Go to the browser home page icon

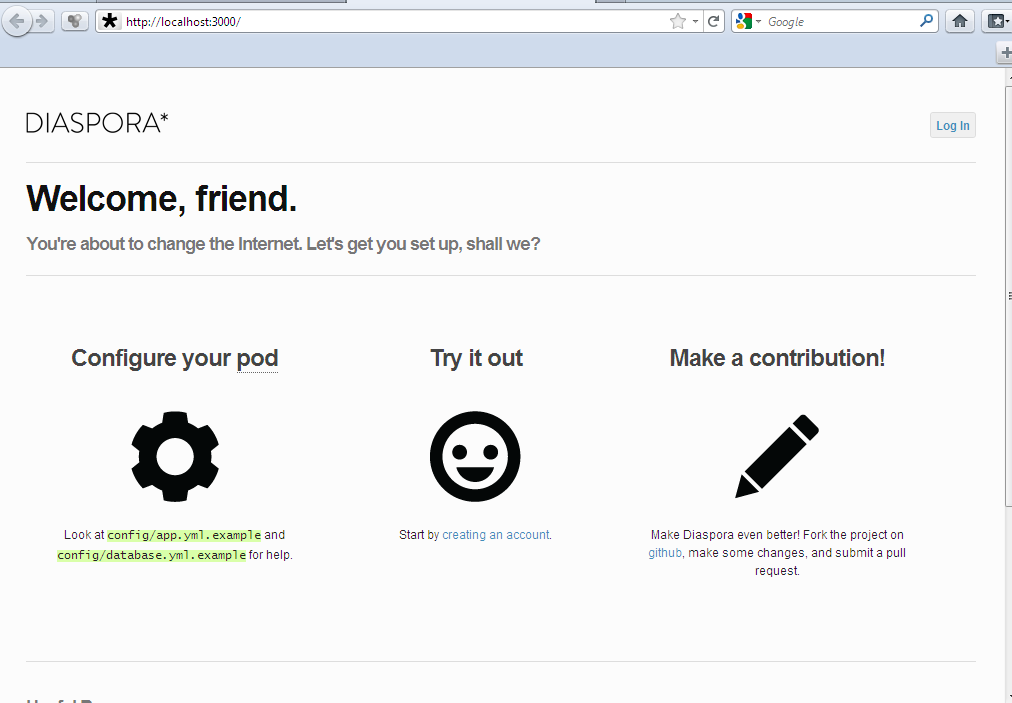(x=960, y=21)
